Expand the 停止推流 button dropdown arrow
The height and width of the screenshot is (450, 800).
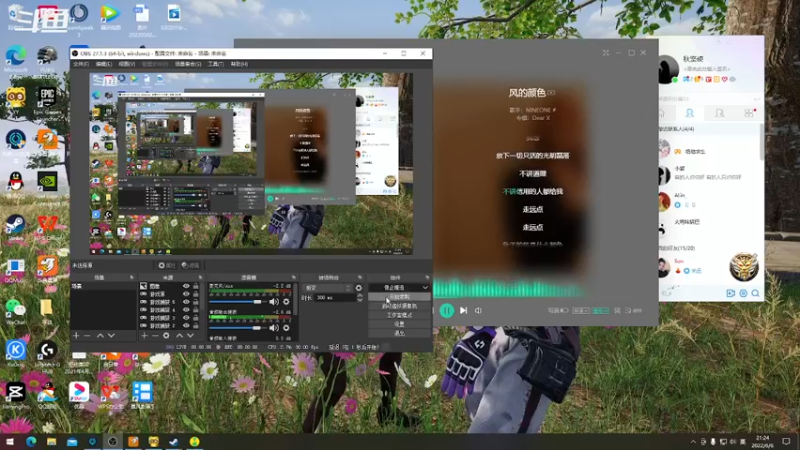425,288
